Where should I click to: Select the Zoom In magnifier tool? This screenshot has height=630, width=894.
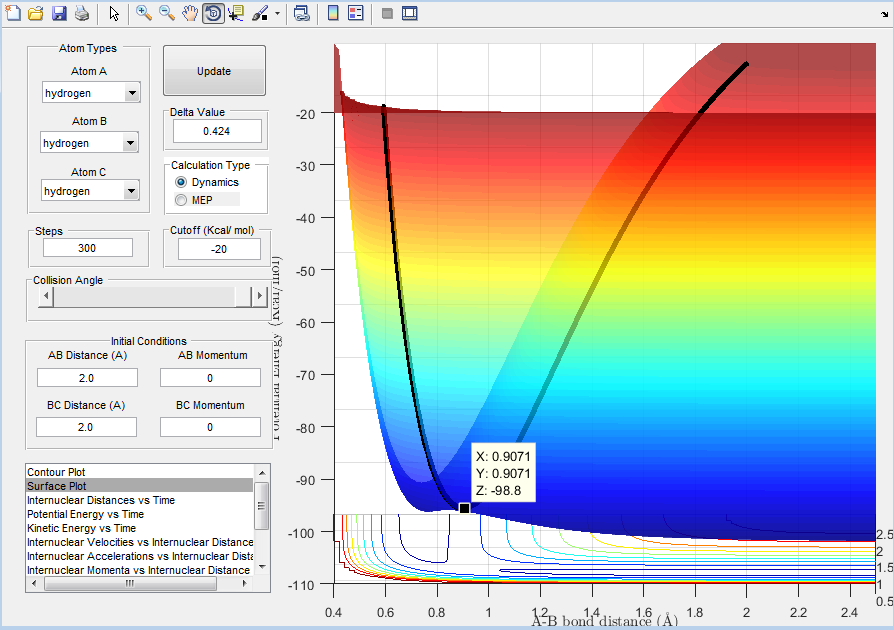[x=144, y=14]
